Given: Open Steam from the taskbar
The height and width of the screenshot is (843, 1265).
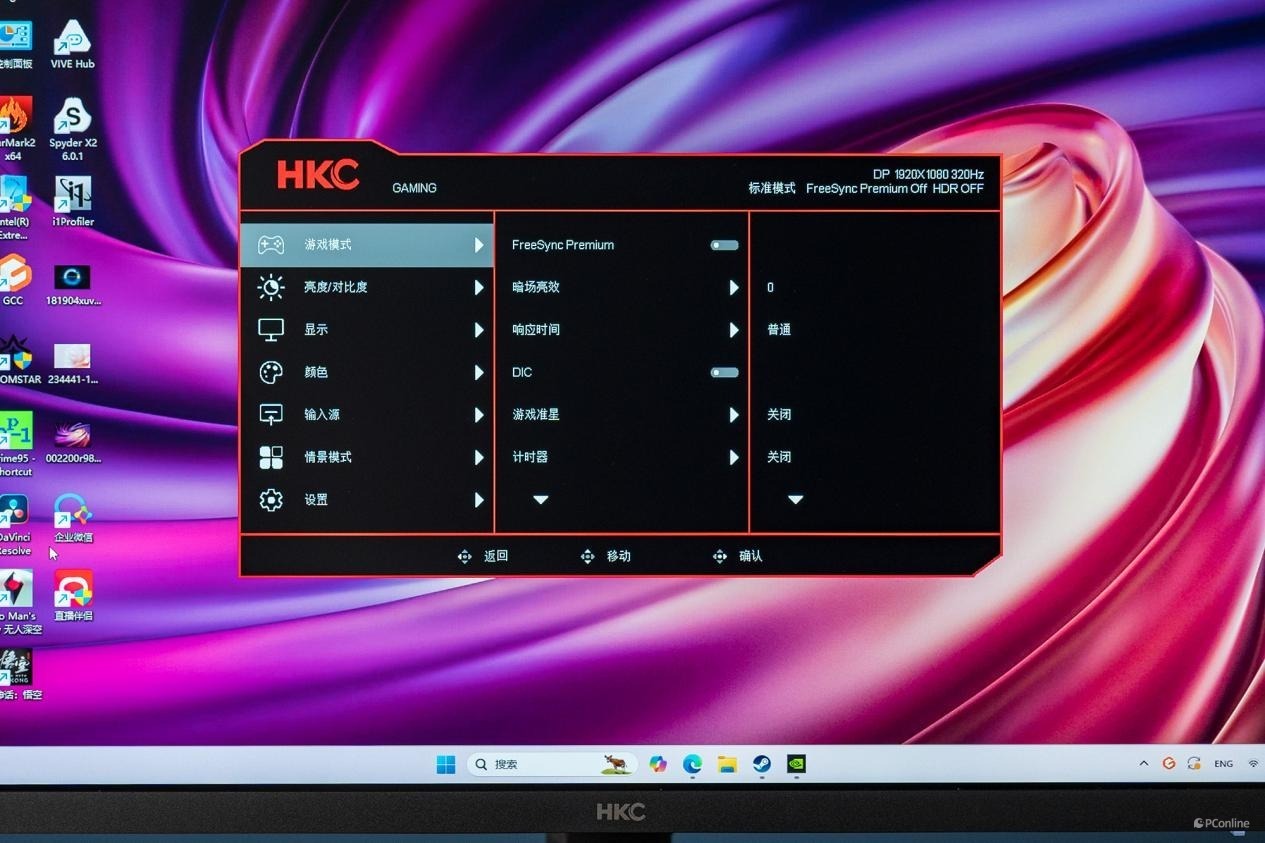Looking at the screenshot, I should (761, 764).
